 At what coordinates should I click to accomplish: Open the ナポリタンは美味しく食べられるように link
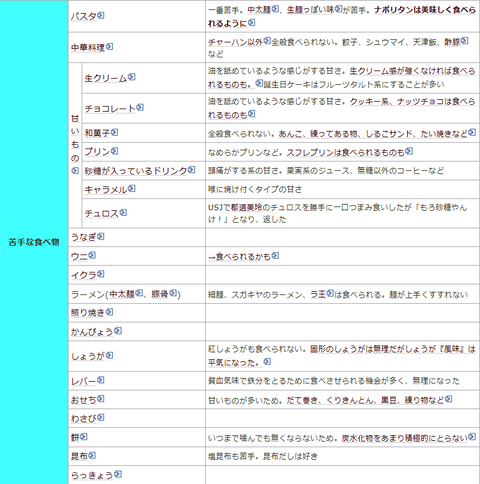pos(341,17)
